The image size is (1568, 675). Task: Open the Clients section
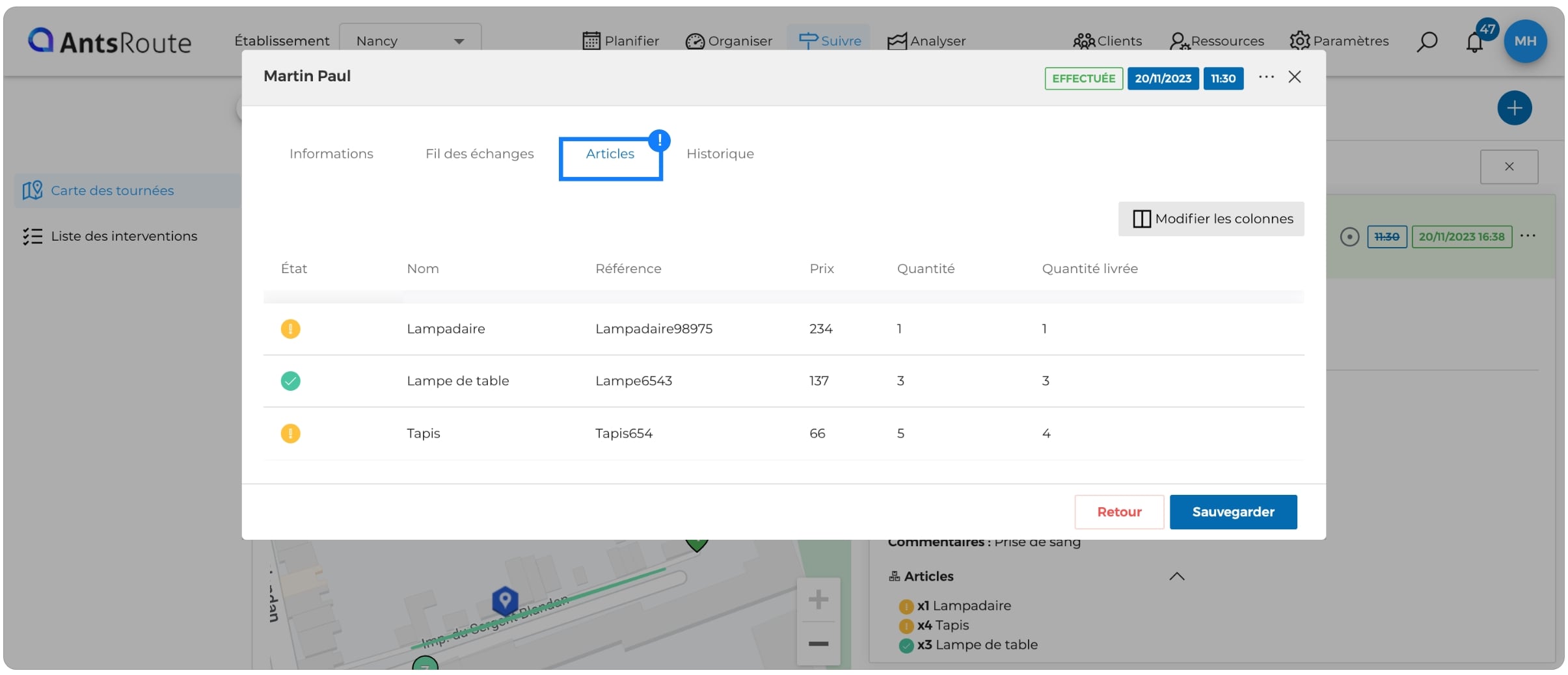tap(1107, 41)
